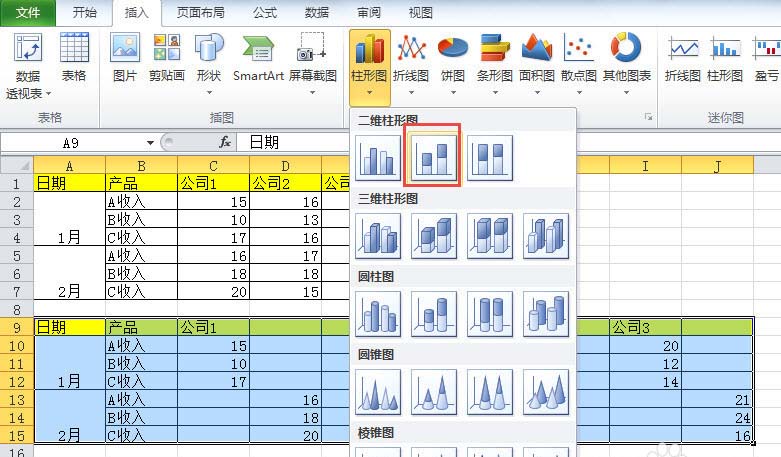This screenshot has height=457, width=781.
Task: Choose 3D cone chart
Action: (545, 392)
